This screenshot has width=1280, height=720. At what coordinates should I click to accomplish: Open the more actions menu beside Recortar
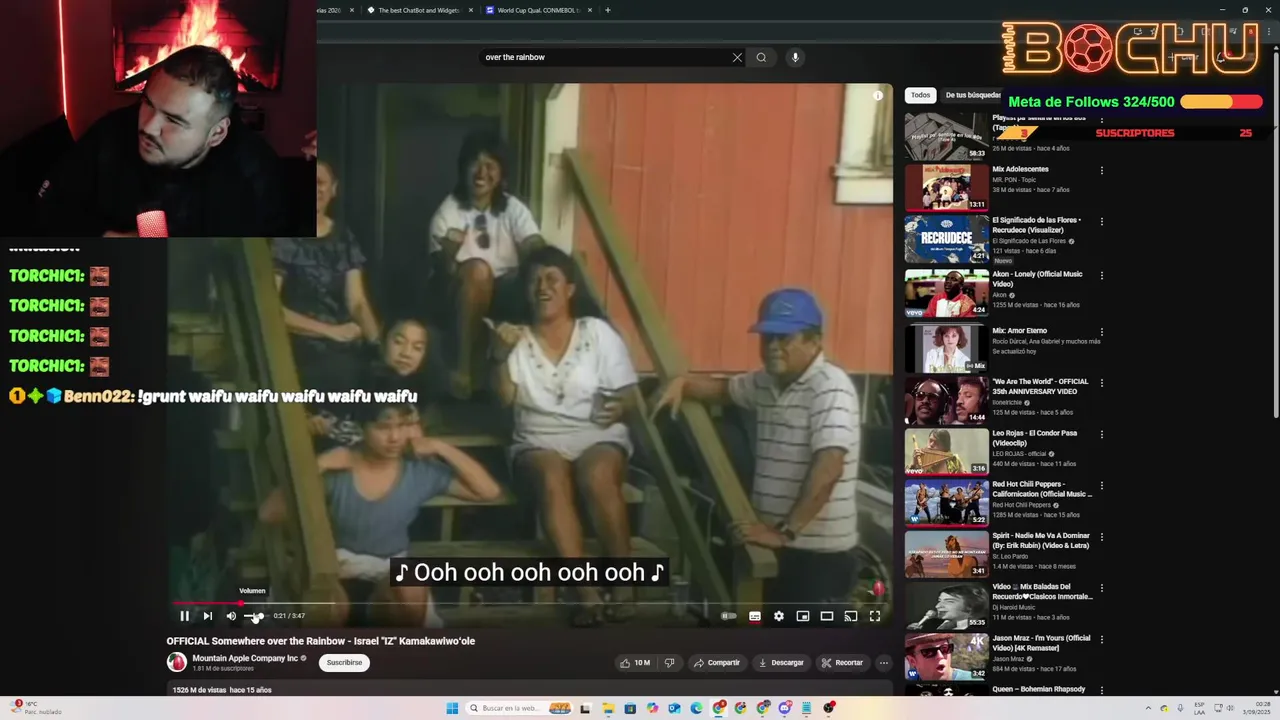pos(883,662)
